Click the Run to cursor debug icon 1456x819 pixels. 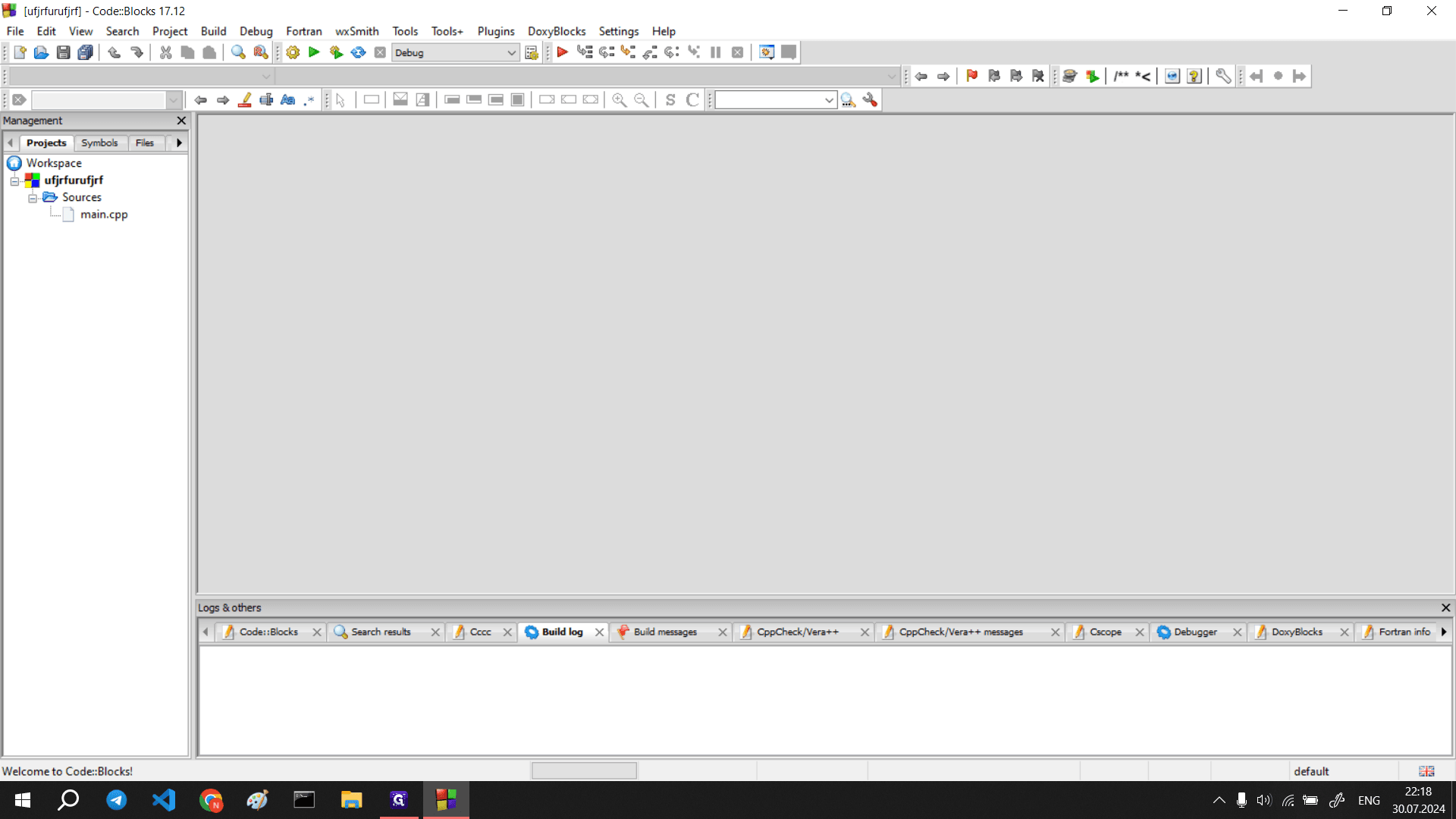point(585,52)
